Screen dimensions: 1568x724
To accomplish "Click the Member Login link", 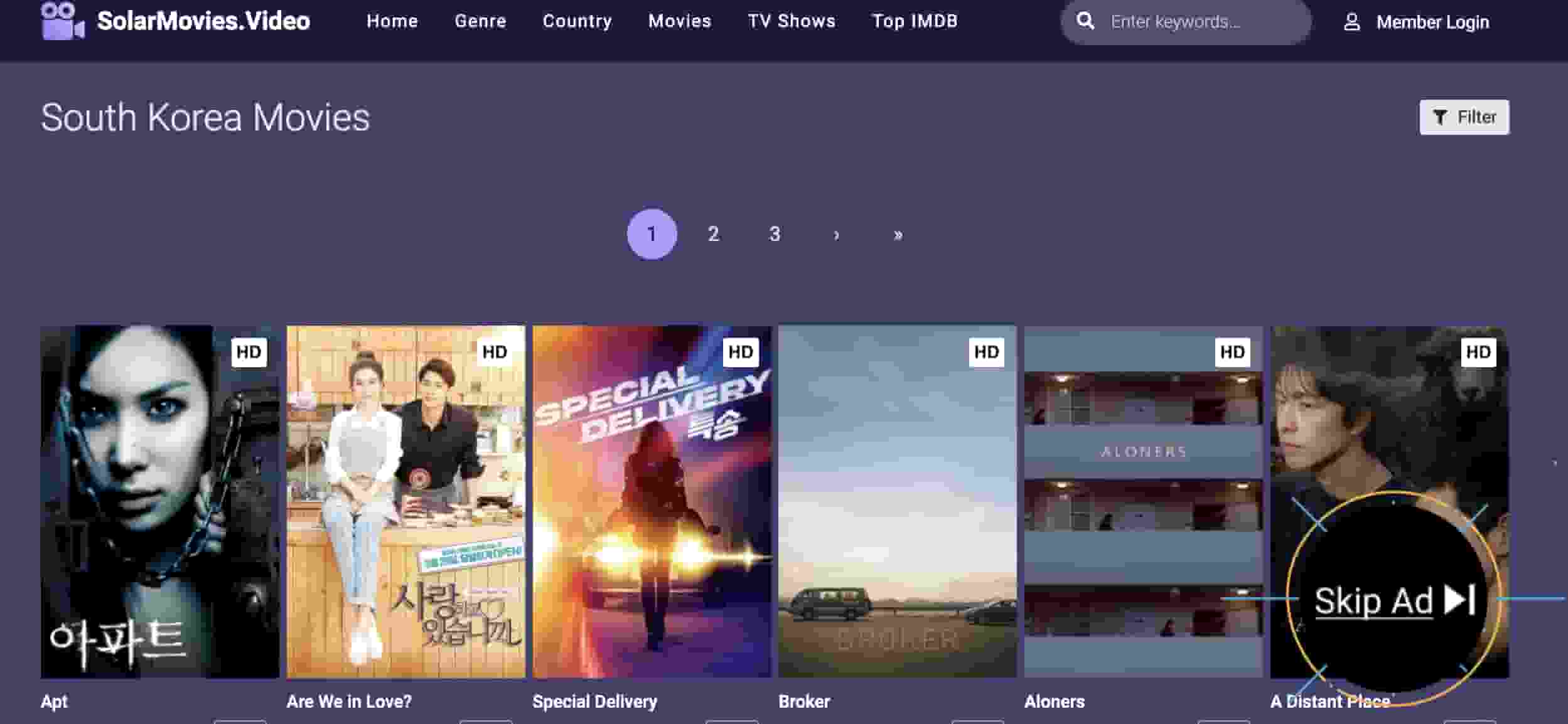I will pyautogui.click(x=1432, y=23).
